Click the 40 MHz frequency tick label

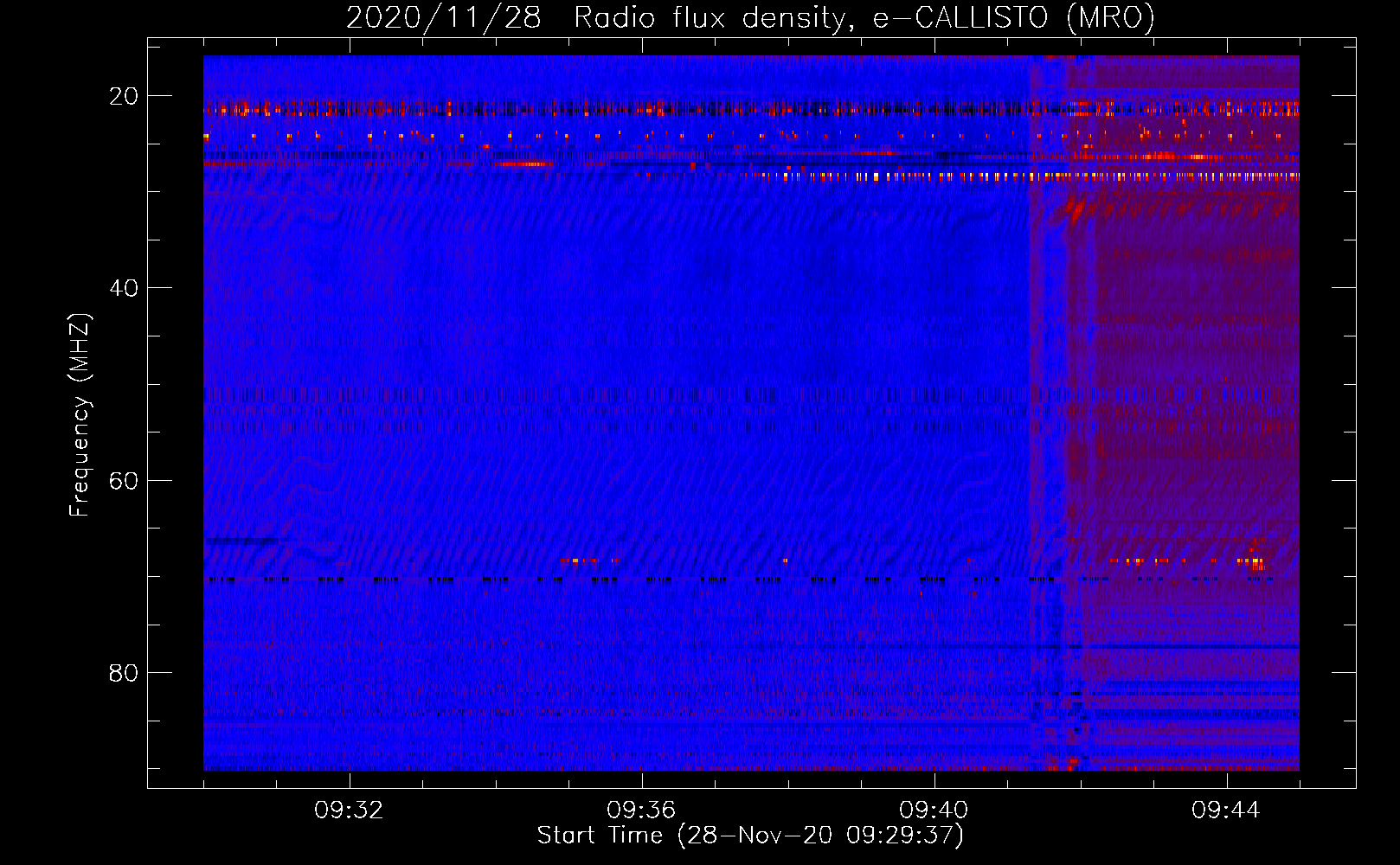point(124,288)
